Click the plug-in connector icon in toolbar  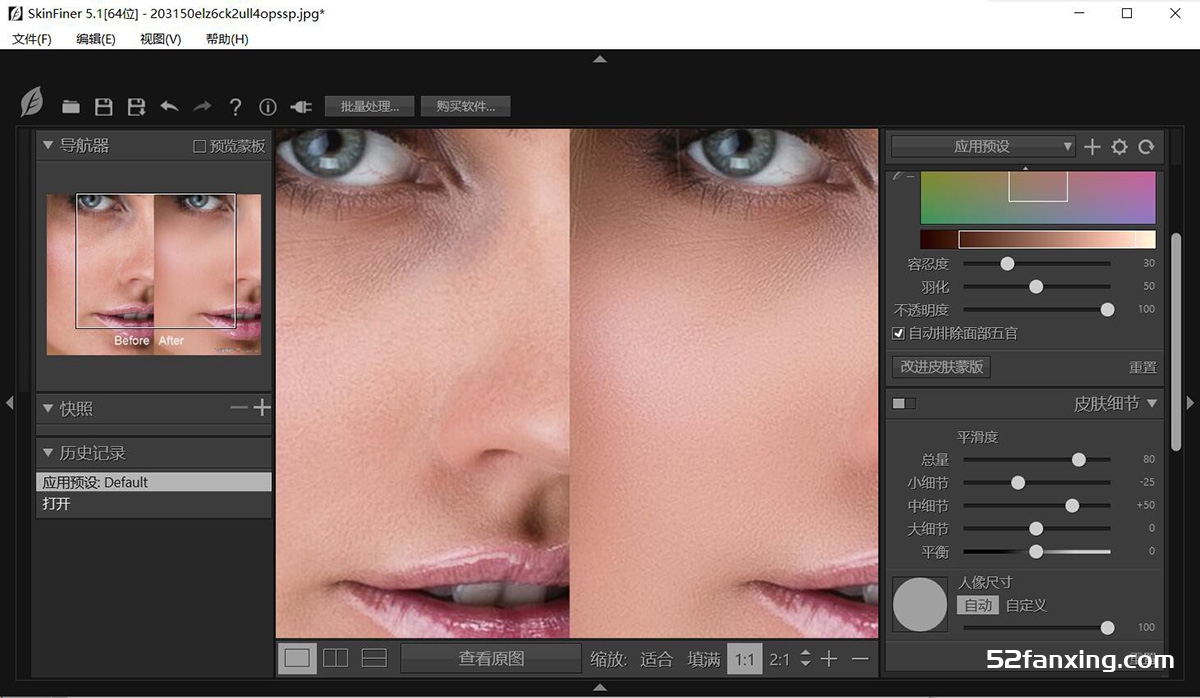click(x=301, y=107)
